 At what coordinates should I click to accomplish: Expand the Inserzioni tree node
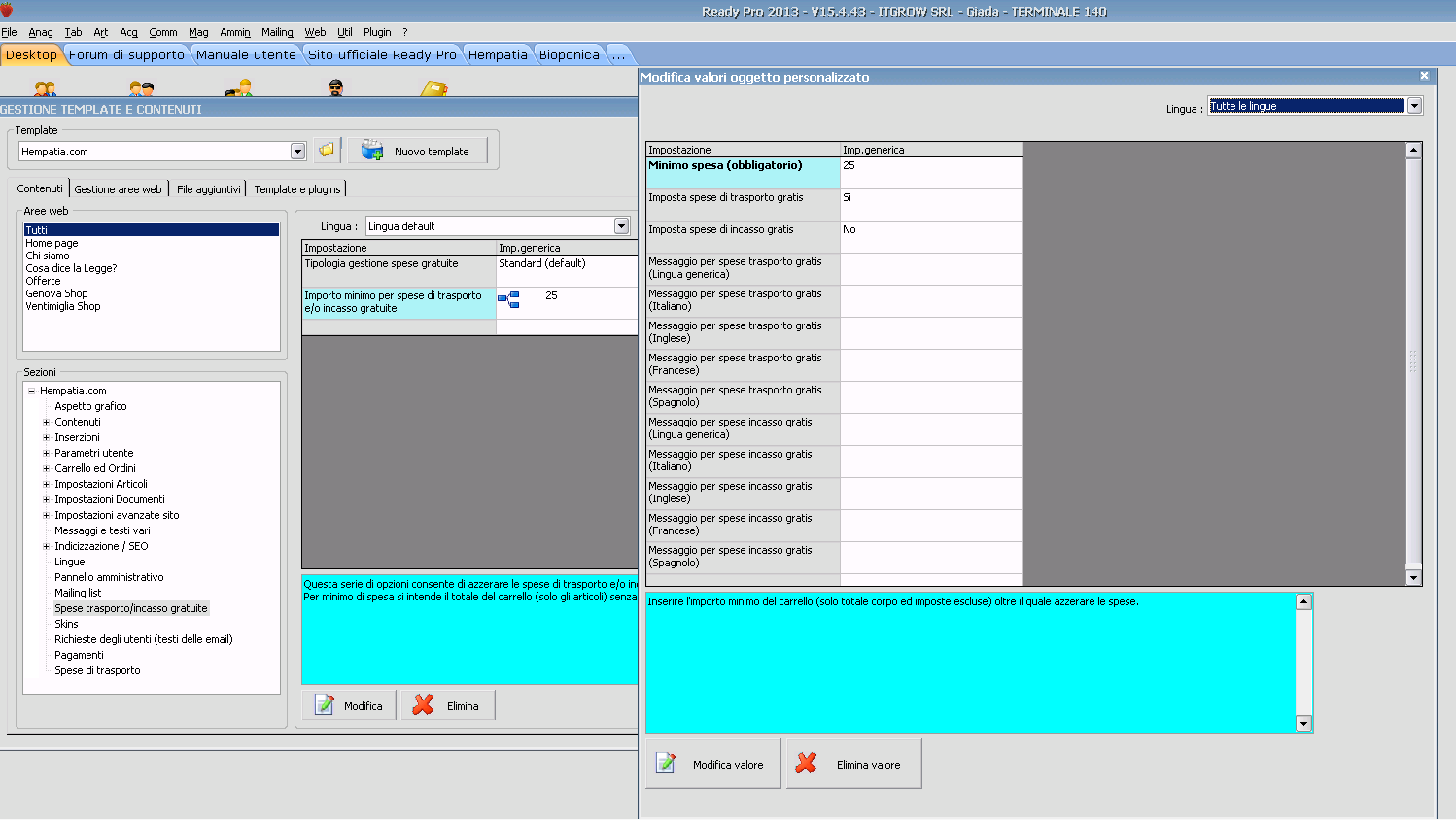[46, 438]
